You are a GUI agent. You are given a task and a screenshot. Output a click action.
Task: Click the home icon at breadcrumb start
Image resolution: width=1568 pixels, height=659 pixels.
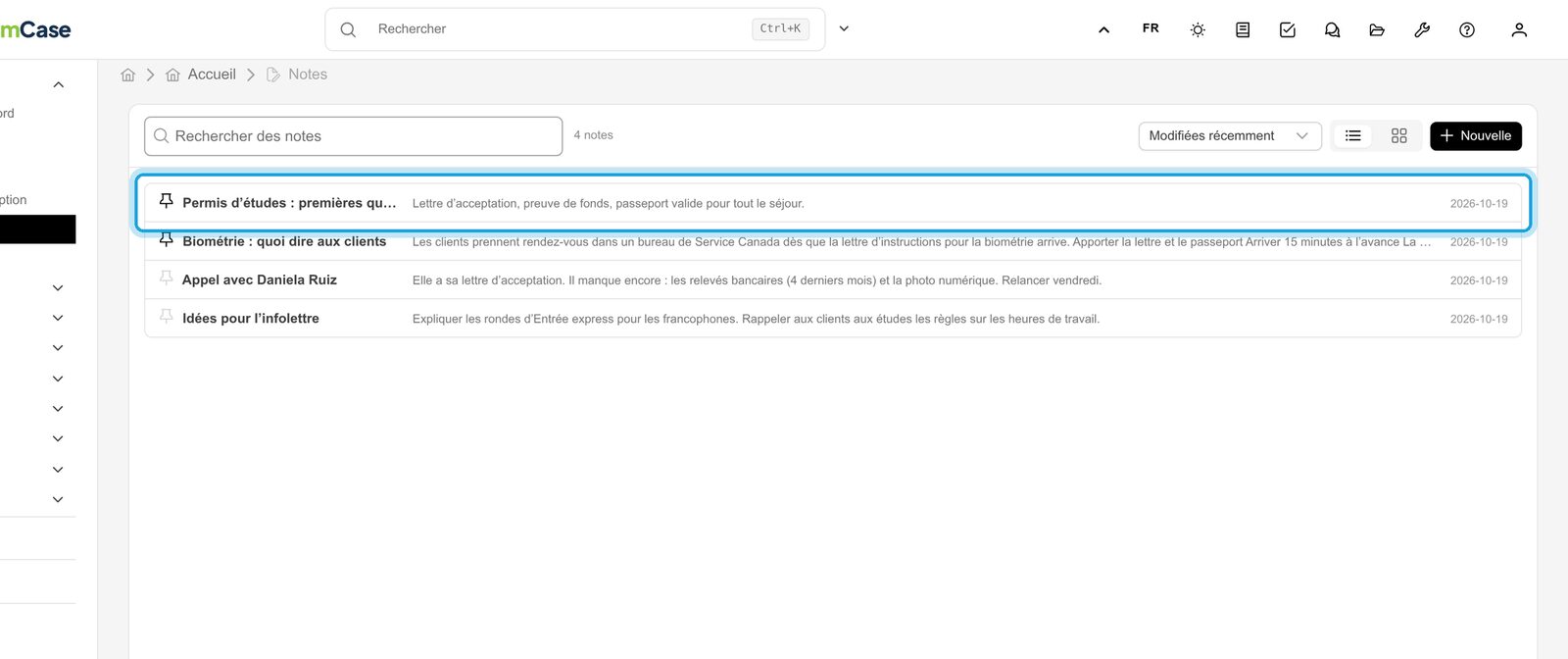coord(128,75)
